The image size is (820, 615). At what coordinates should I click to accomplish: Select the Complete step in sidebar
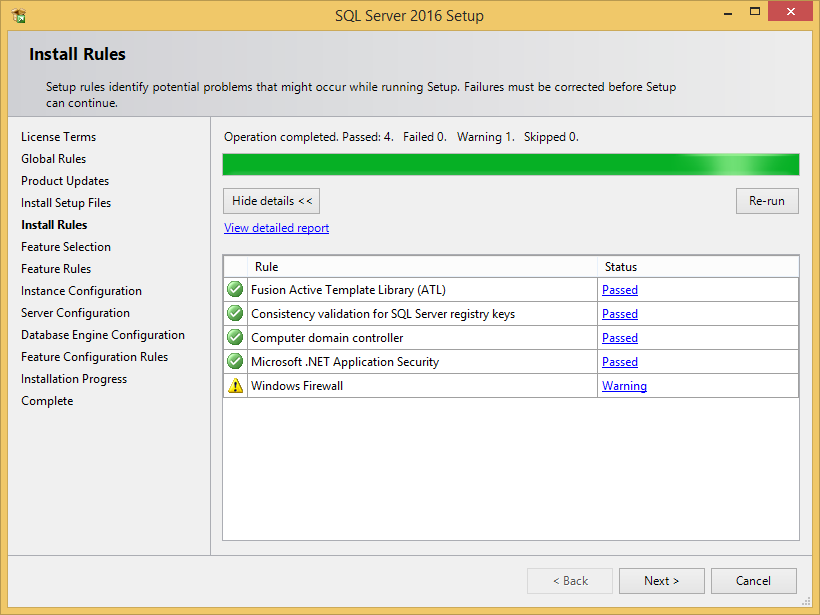tap(47, 401)
